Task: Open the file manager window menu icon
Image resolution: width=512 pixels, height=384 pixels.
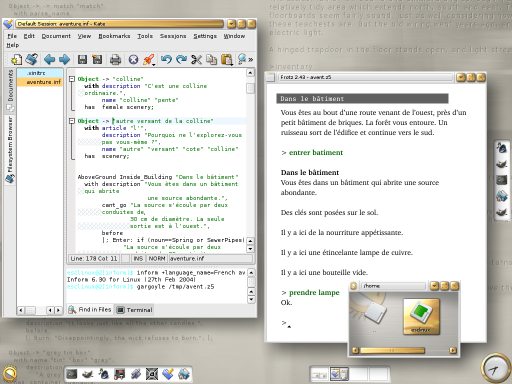Action: click(354, 286)
